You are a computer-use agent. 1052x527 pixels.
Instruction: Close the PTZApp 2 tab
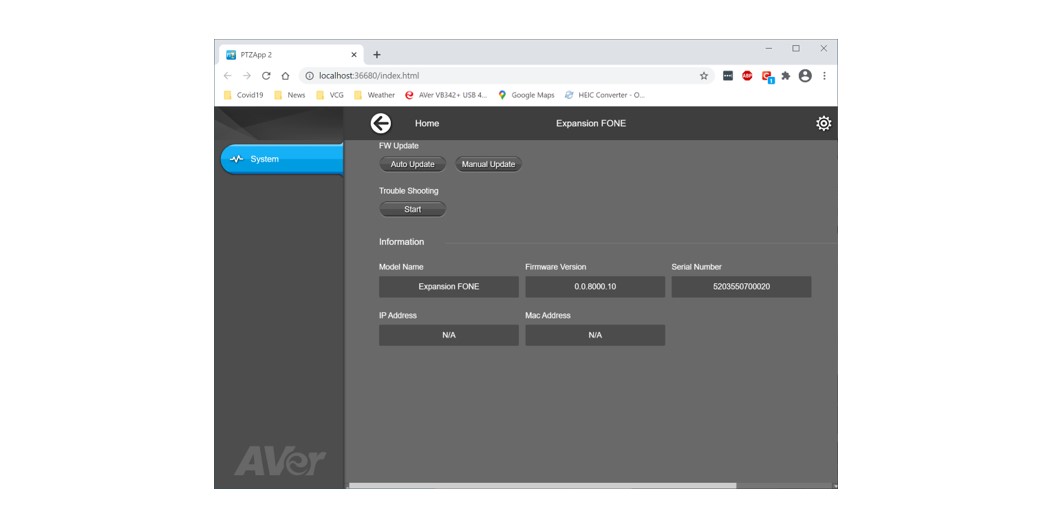(x=354, y=55)
